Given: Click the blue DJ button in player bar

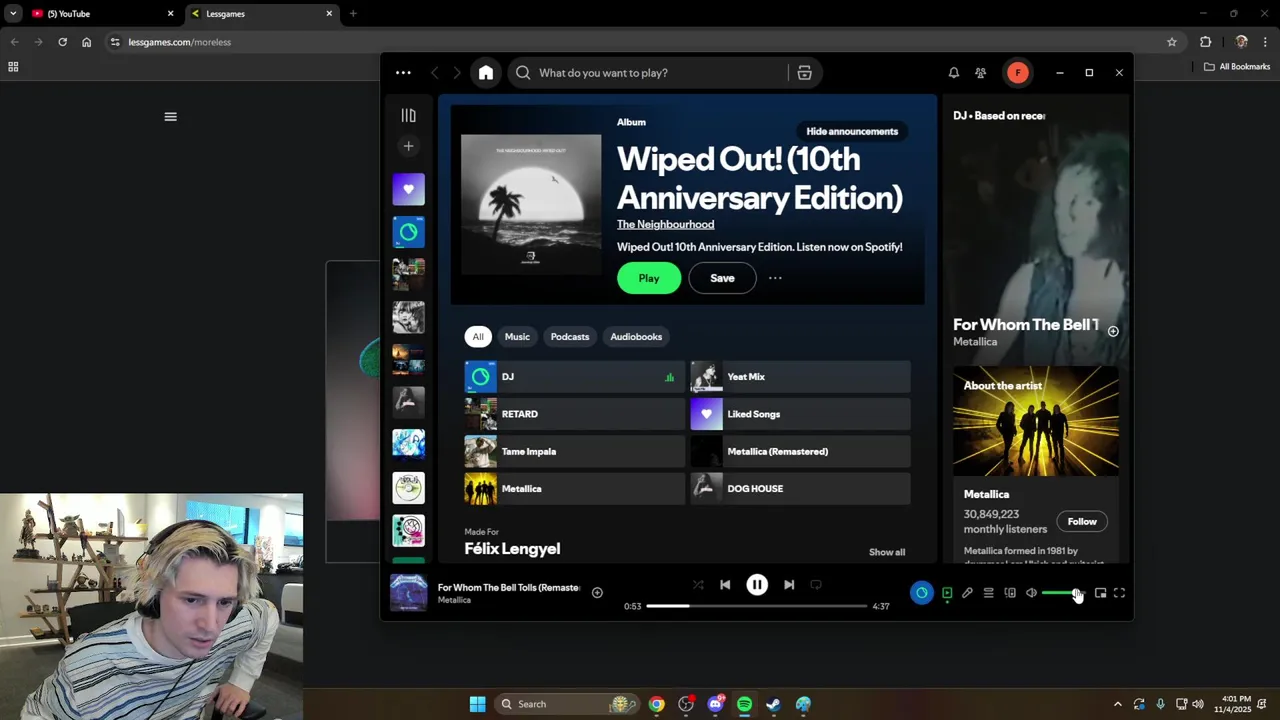Looking at the screenshot, I should (x=921, y=593).
